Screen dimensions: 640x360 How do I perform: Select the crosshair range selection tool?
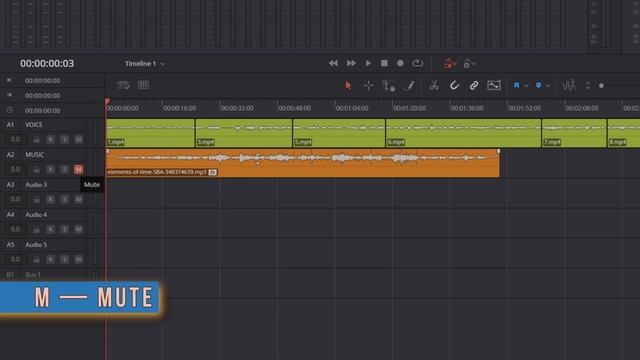[369, 85]
